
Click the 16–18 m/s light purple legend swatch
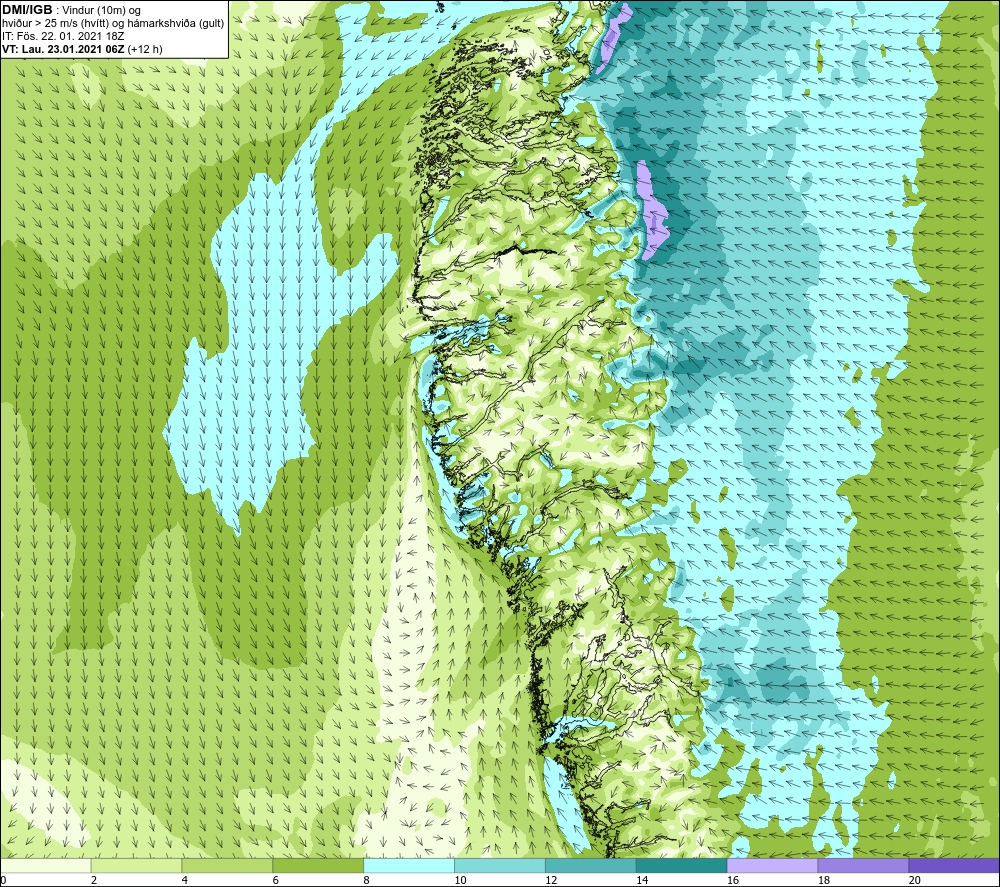click(772, 865)
